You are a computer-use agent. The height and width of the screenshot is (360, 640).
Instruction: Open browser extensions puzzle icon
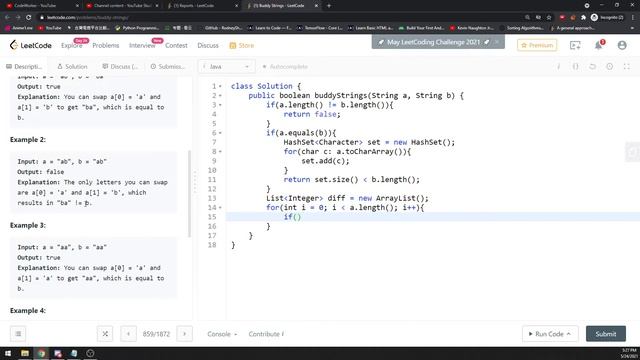583,18
